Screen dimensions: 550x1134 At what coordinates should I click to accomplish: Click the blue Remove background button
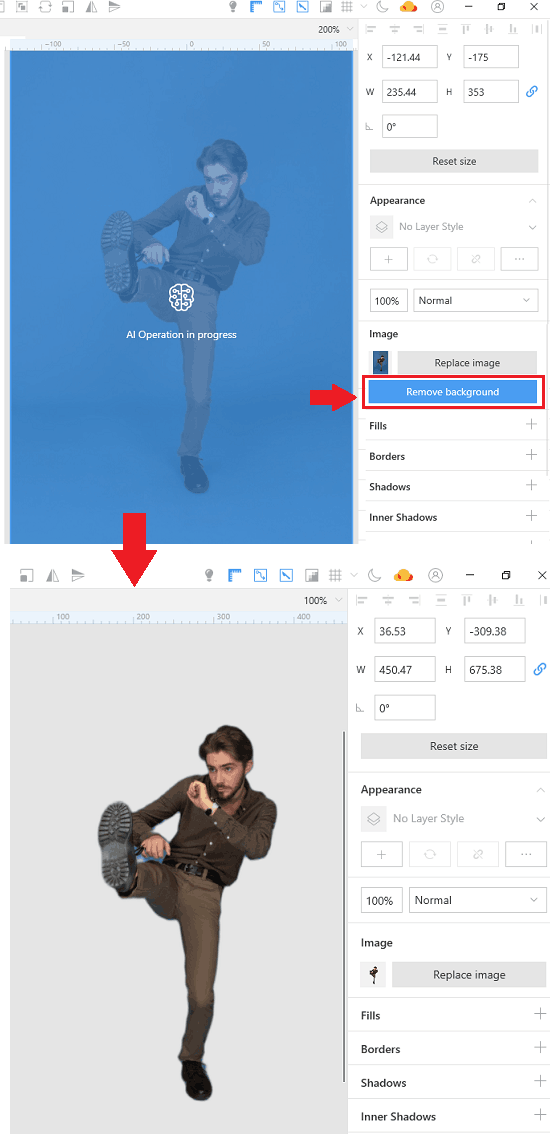point(452,392)
